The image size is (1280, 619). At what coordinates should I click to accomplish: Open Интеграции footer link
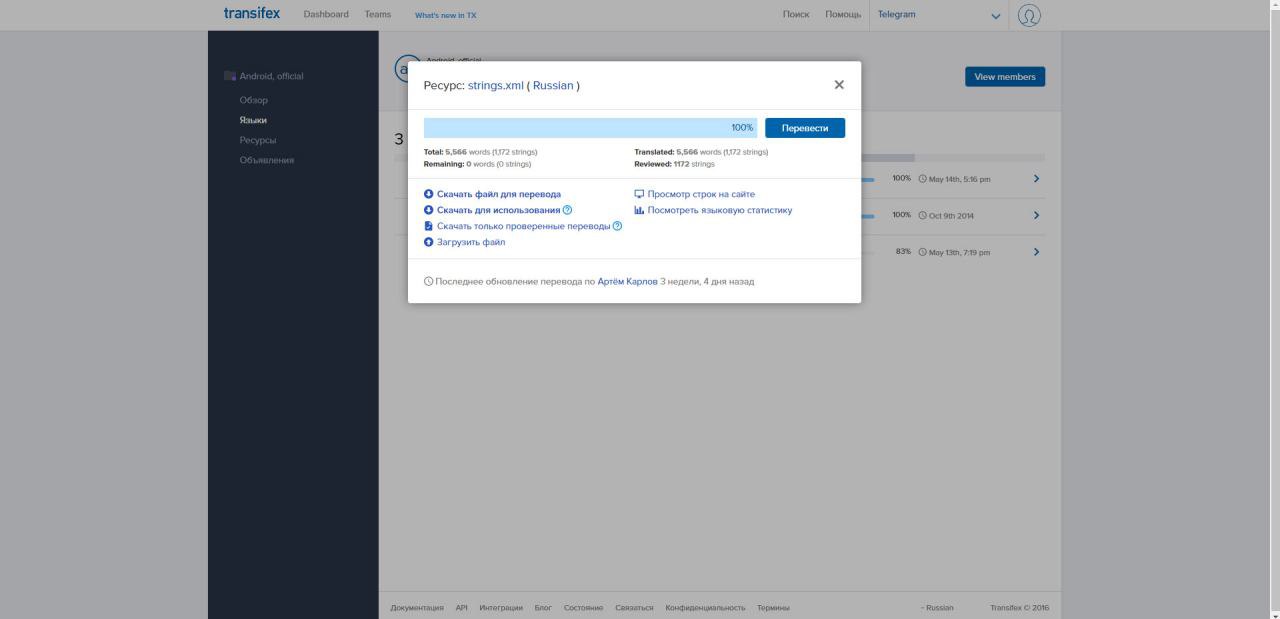(501, 608)
